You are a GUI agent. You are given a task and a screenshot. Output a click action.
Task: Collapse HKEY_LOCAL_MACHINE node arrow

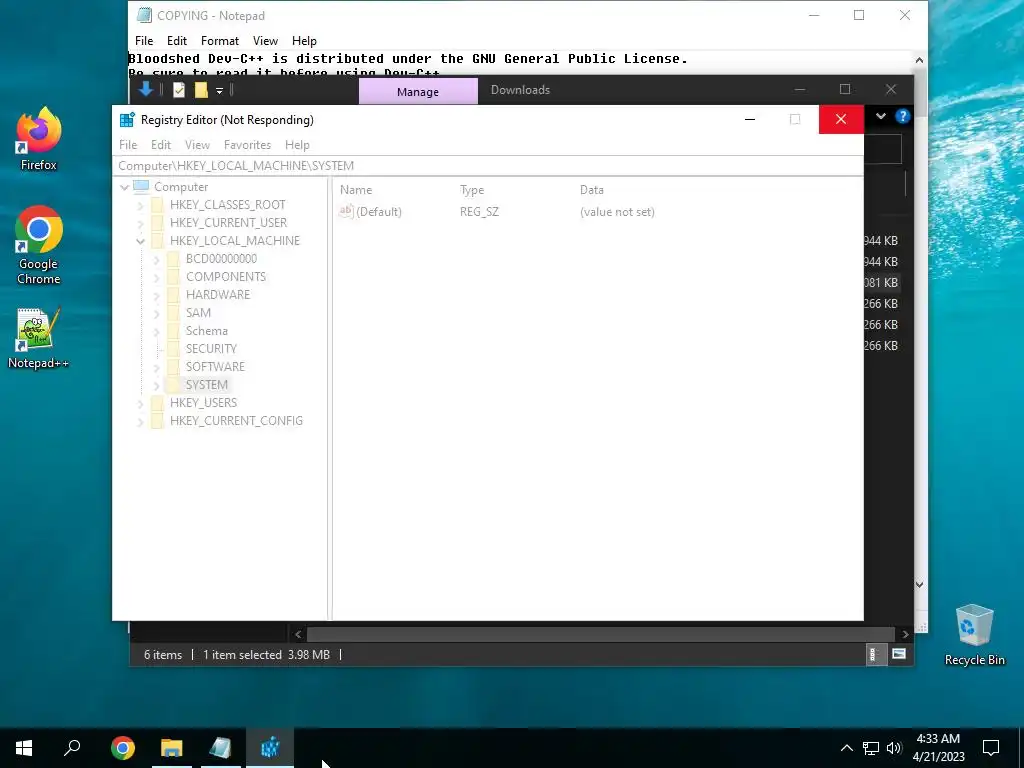point(140,241)
